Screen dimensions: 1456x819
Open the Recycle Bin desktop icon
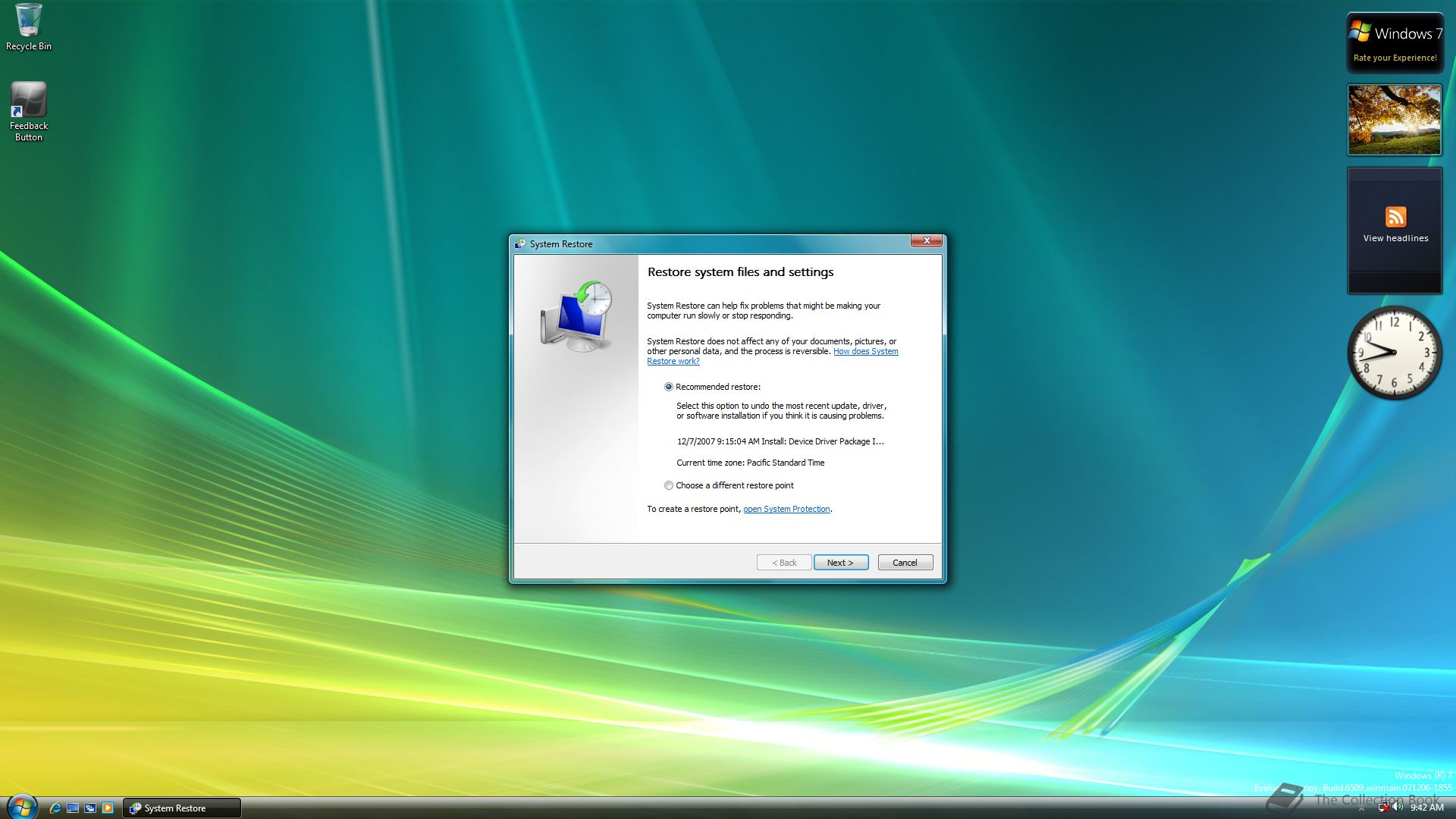28,27
